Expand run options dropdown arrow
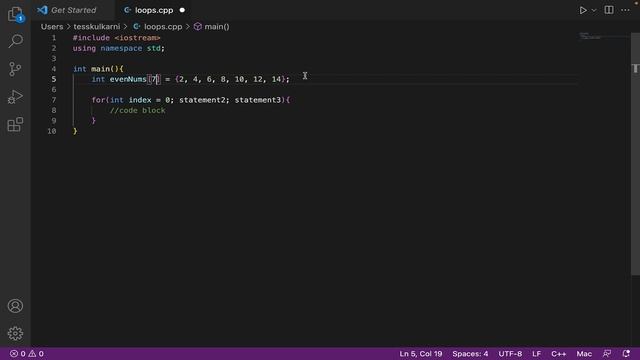The image size is (640, 360). coord(594,10)
